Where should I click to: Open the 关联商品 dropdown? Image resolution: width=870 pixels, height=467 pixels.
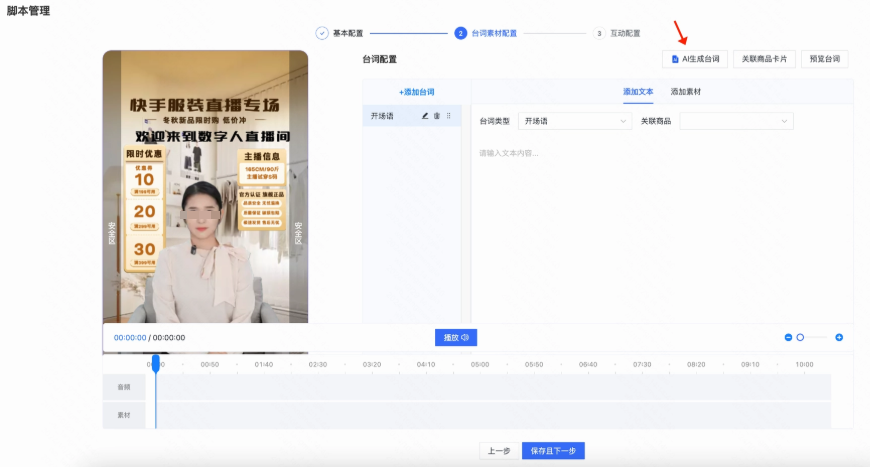pos(736,121)
